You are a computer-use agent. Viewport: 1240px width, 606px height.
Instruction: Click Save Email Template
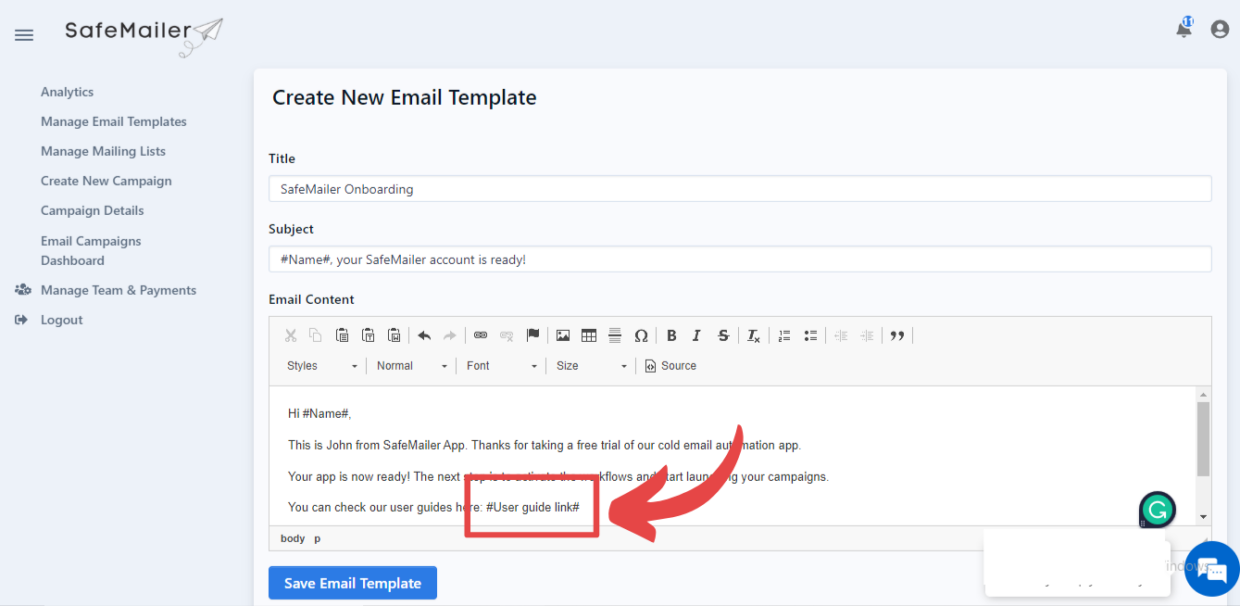point(352,582)
